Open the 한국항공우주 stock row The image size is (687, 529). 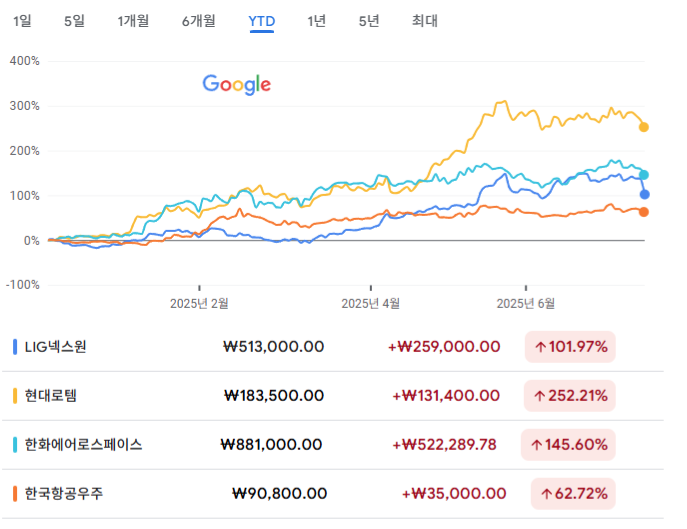pos(333,494)
